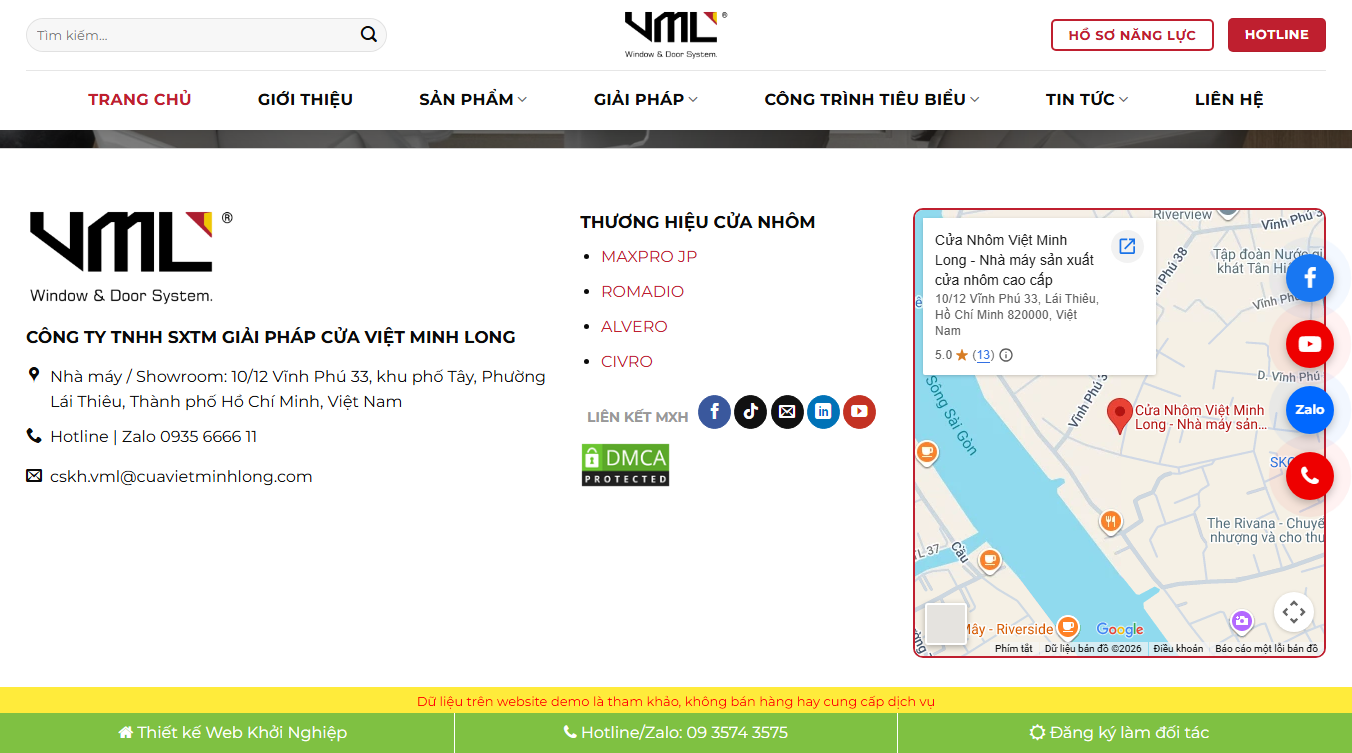Click Thiết kế Web Khởi Nghiệp bar link
Viewport: 1352px width, 753px height.
(232, 733)
